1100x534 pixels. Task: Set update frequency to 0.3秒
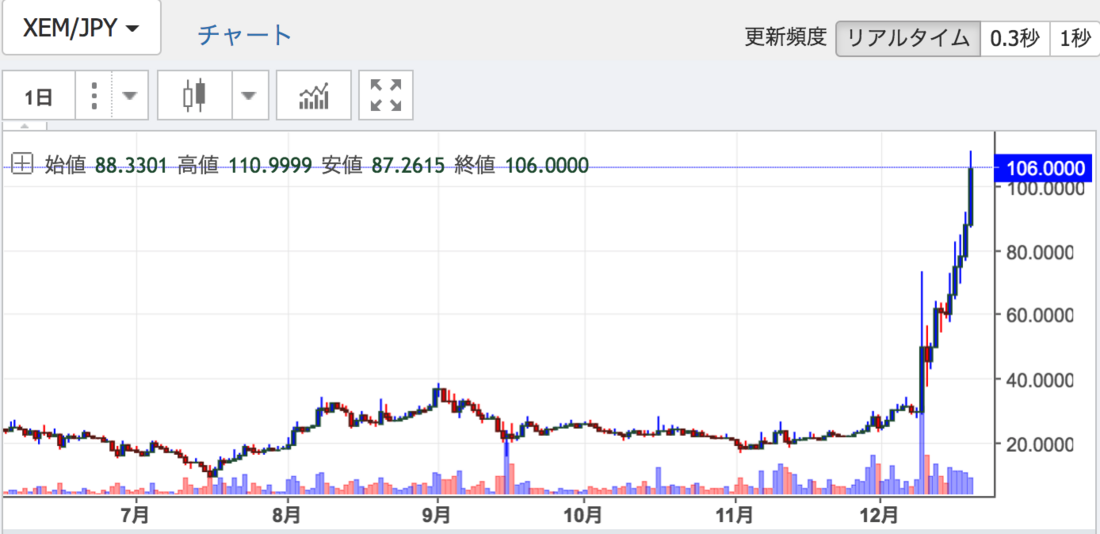[1014, 38]
